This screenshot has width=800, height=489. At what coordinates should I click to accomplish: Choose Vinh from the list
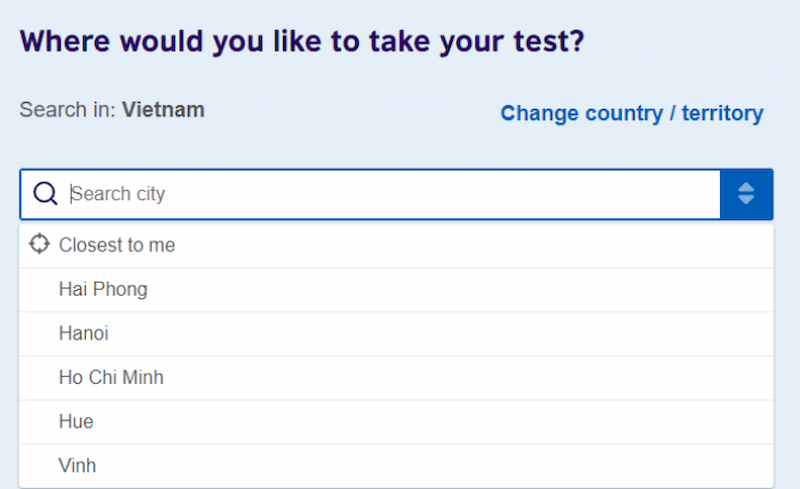396,466
